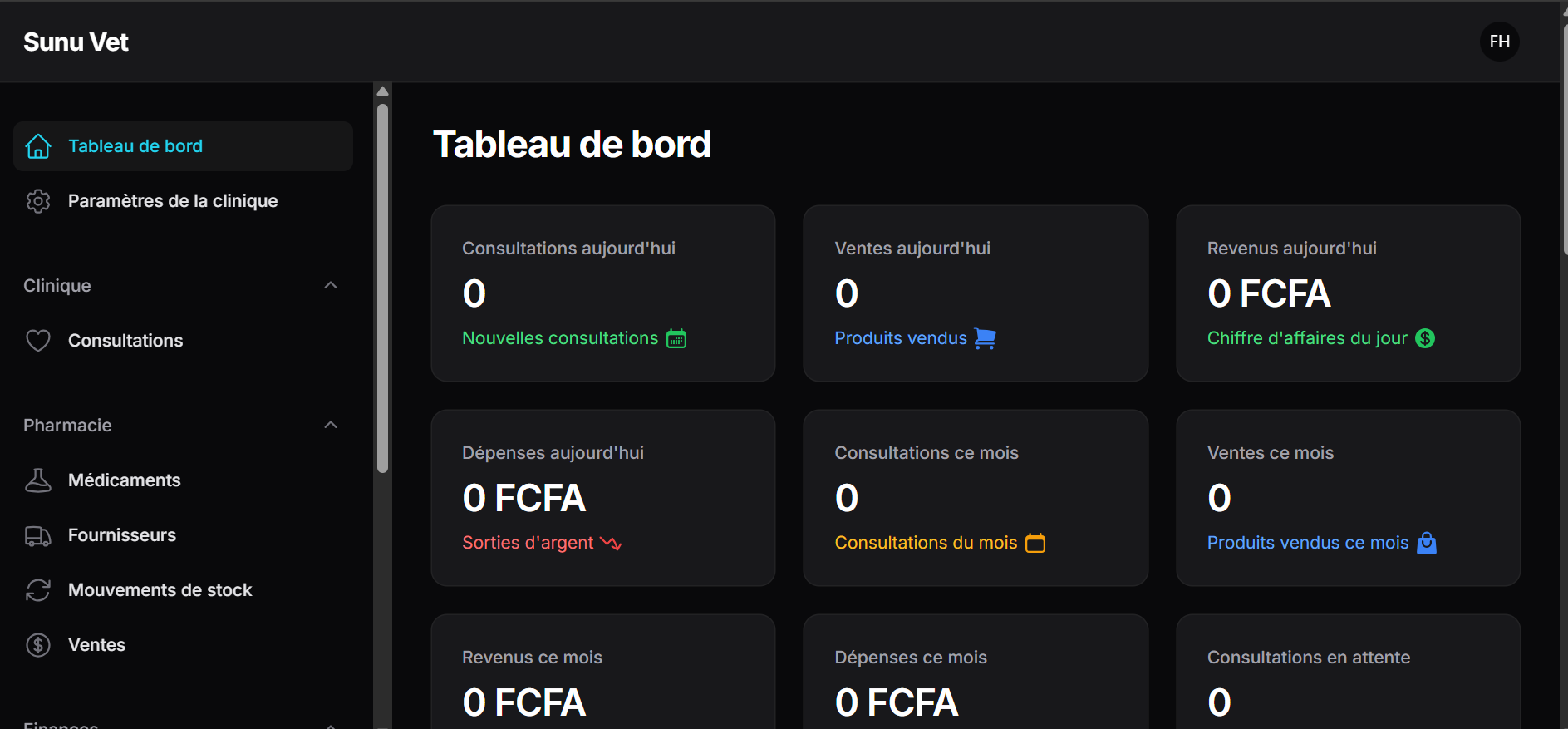Image resolution: width=1568 pixels, height=729 pixels.
Task: Collapse the Clinique section
Action: click(x=331, y=285)
